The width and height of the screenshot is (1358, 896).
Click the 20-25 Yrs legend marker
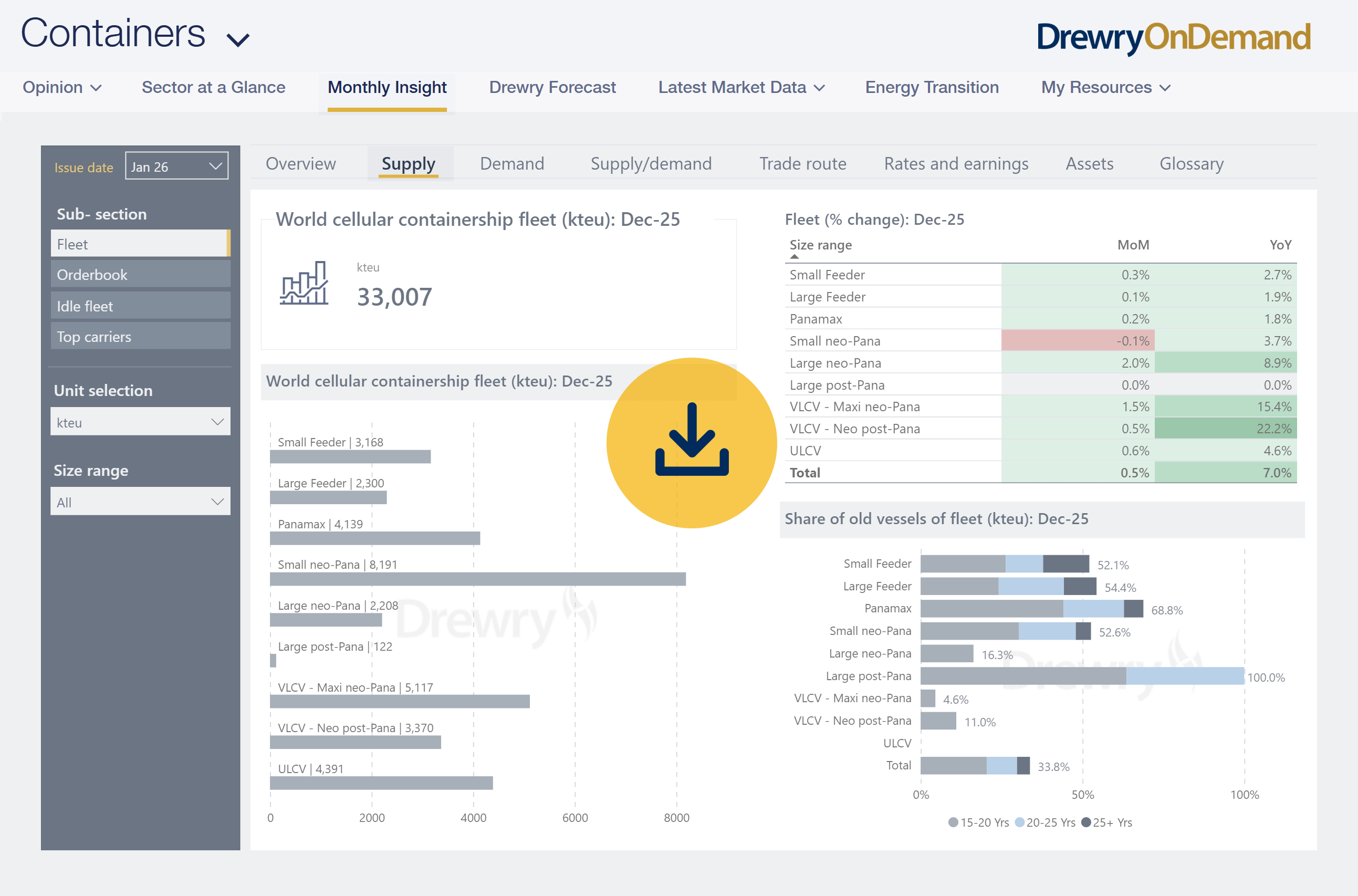(1019, 822)
